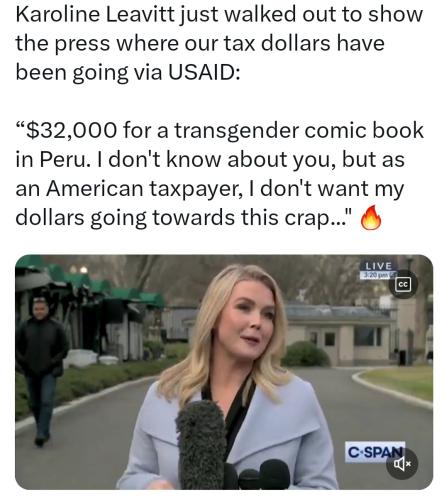Click the word "USAID:" in the post
Viewport: 444px width, 500px height.
pyautogui.click(x=204, y=72)
